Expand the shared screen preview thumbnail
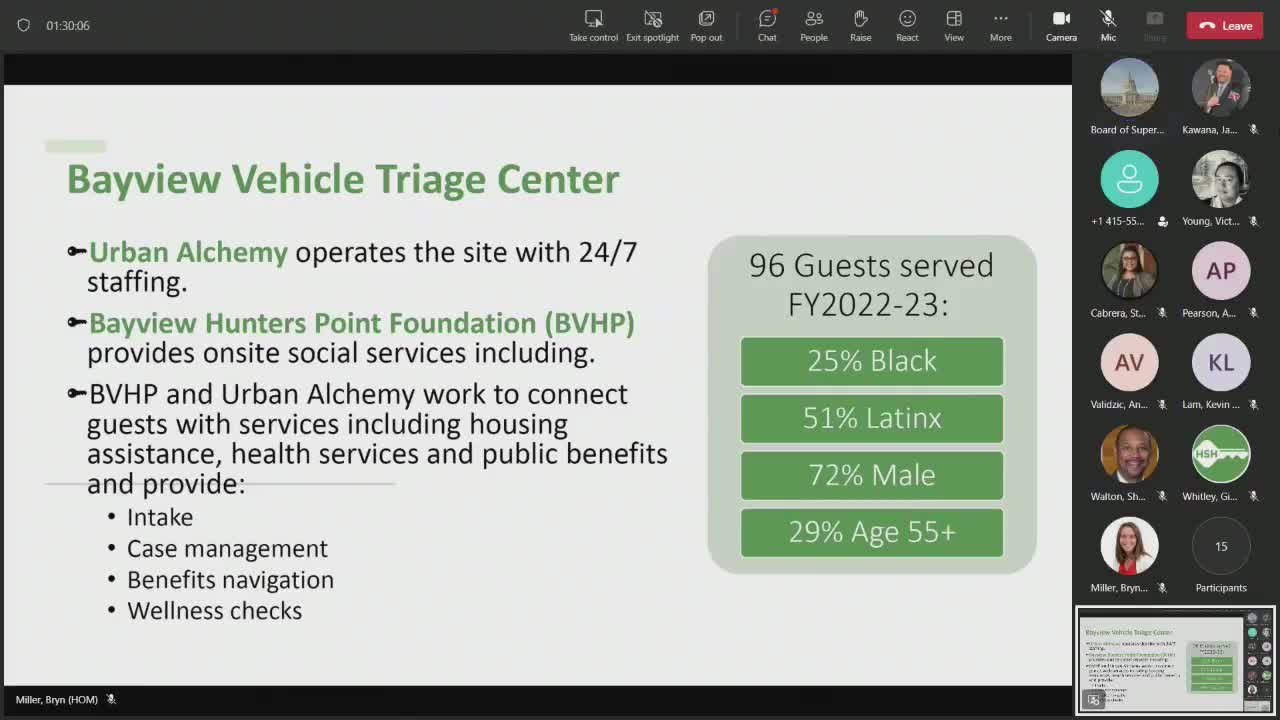 [x=1093, y=700]
